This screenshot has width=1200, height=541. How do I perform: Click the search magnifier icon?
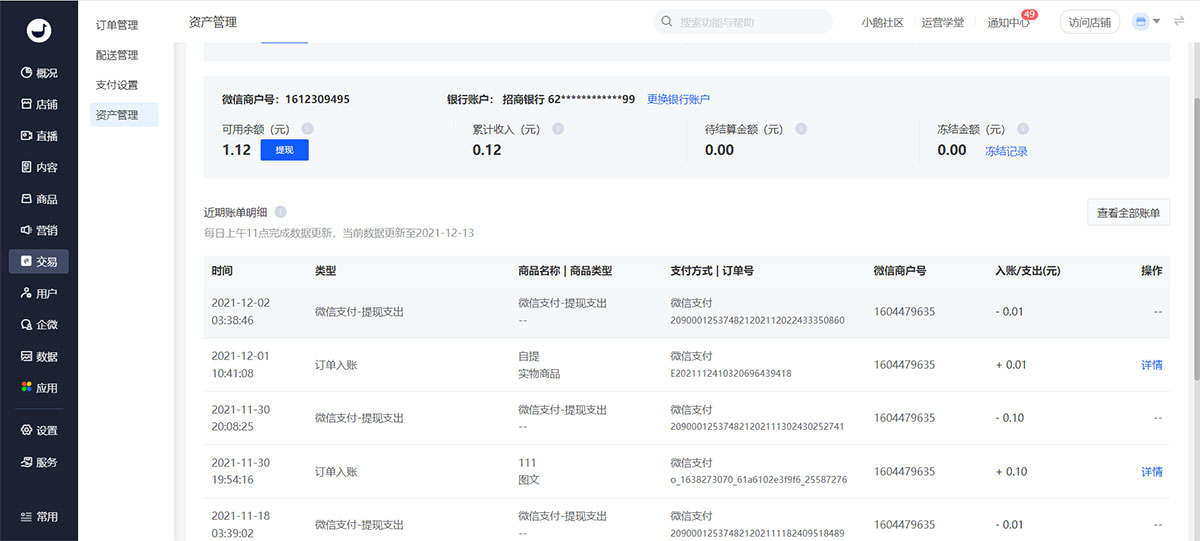[668, 22]
